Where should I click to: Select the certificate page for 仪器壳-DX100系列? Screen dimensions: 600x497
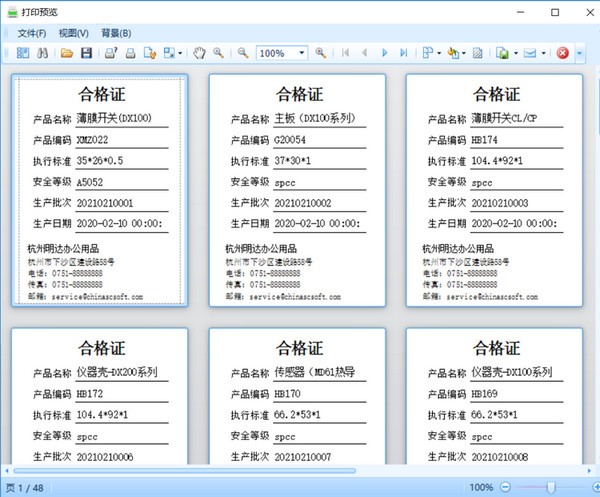point(494,396)
